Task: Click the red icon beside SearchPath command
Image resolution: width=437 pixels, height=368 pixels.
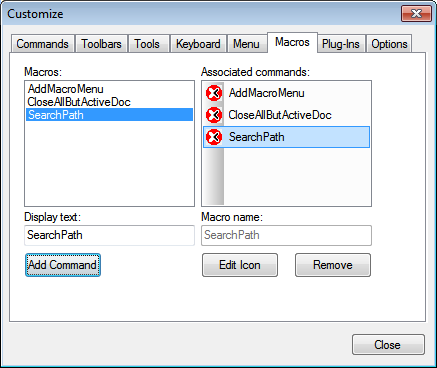Action: click(x=214, y=137)
